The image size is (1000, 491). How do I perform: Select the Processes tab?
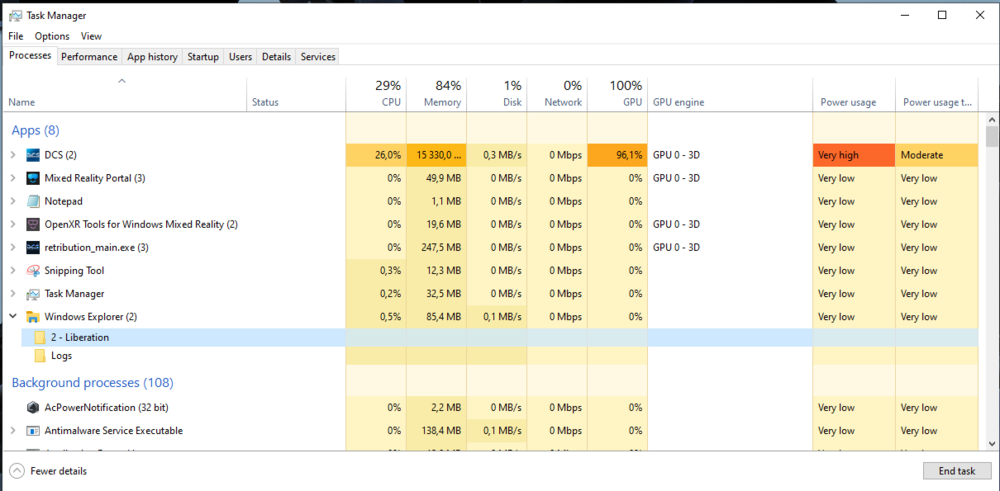coord(30,55)
